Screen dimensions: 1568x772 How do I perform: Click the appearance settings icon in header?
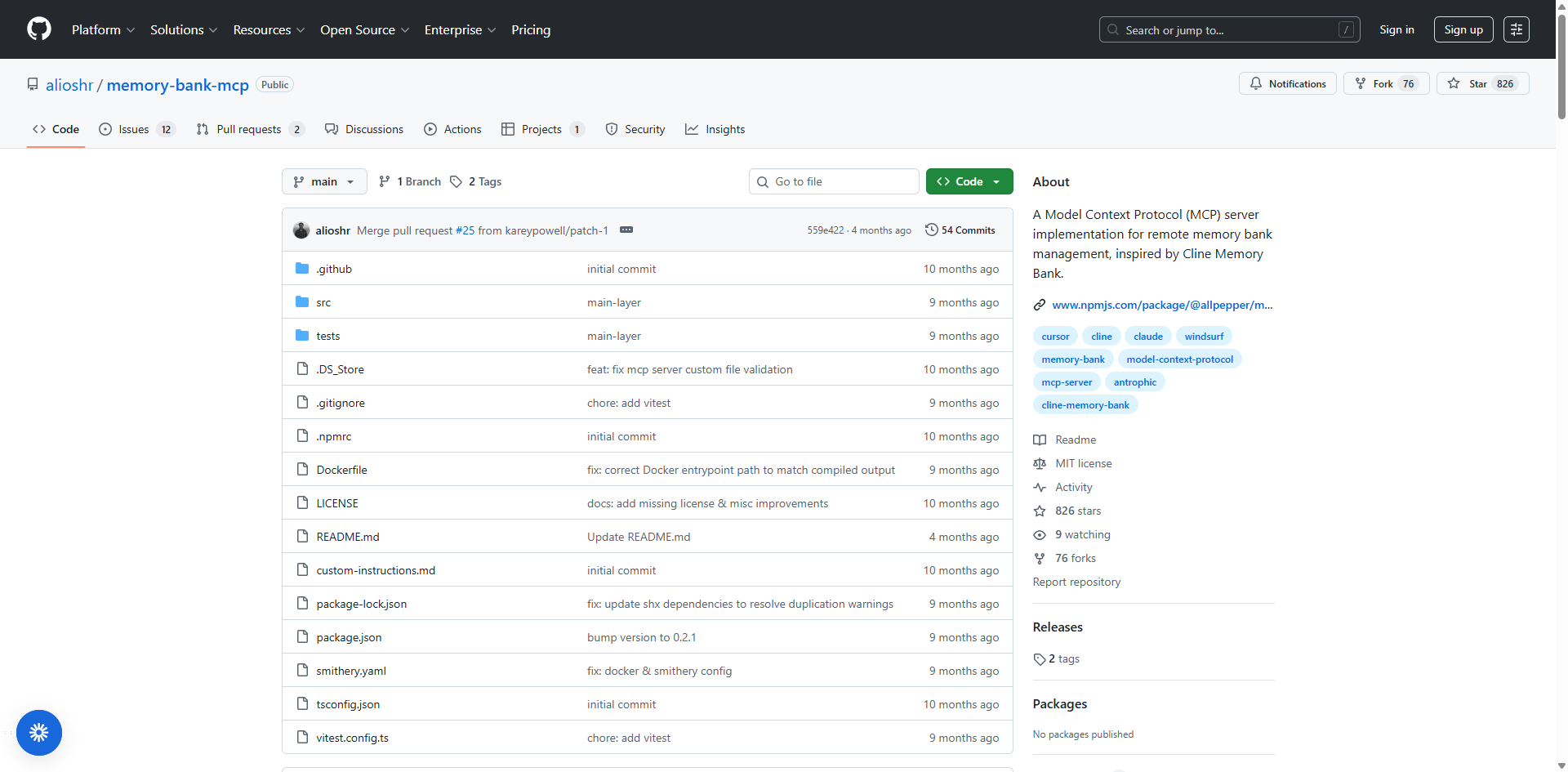[1516, 29]
